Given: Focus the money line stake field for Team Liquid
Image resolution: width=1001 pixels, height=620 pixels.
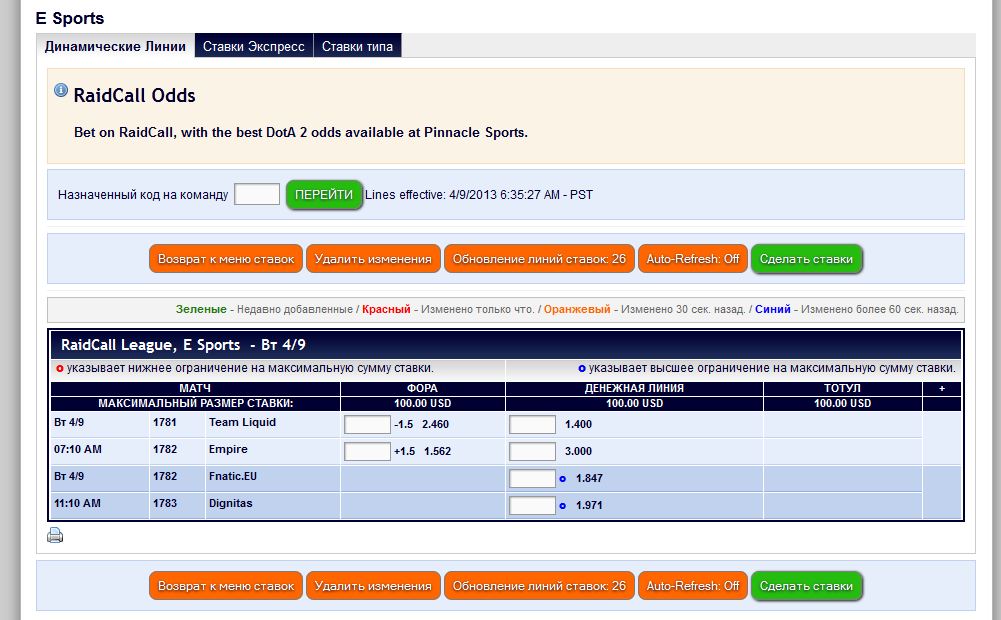Looking at the screenshot, I should click(532, 425).
